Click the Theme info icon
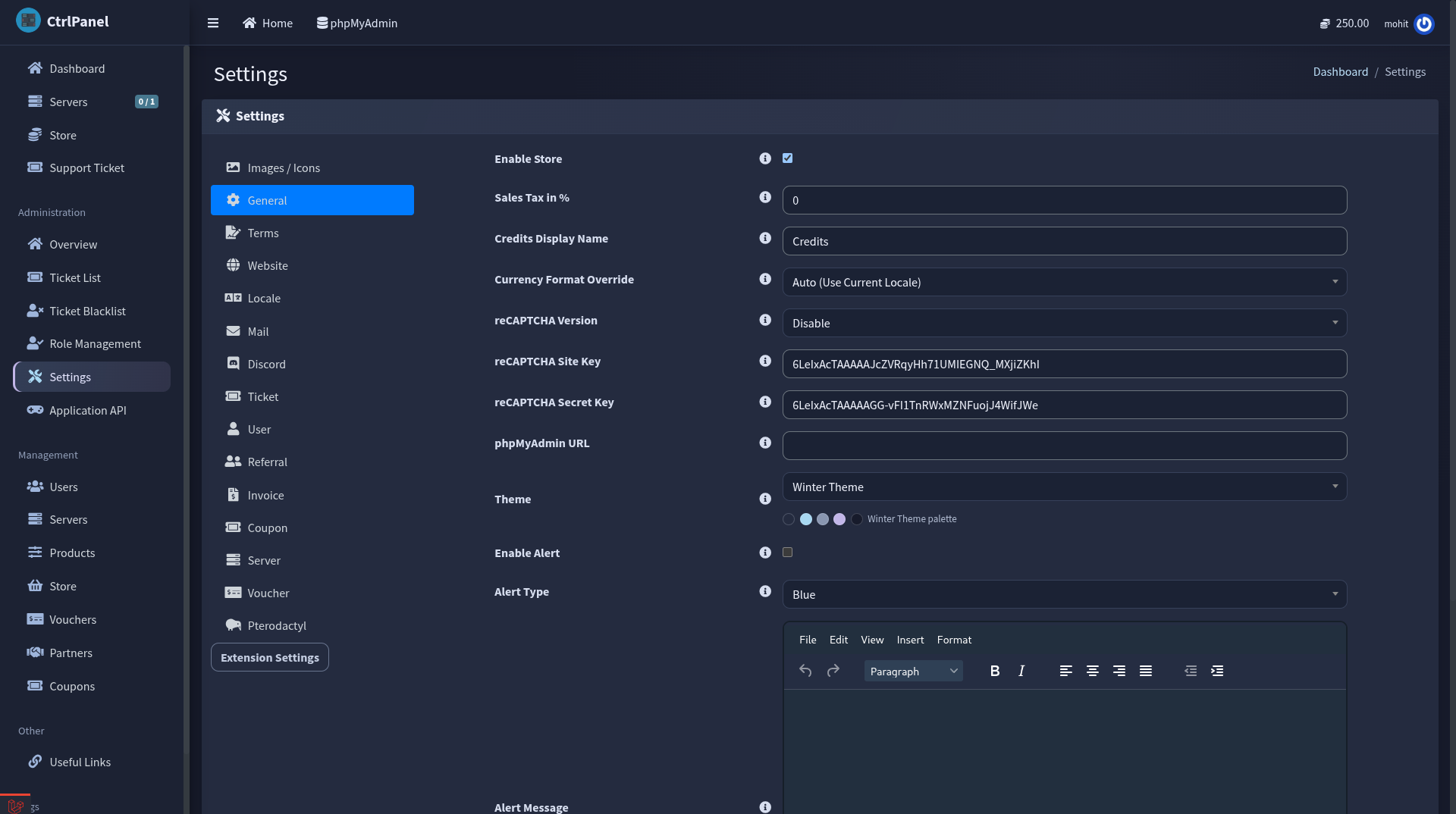The image size is (1456, 814). click(x=765, y=499)
